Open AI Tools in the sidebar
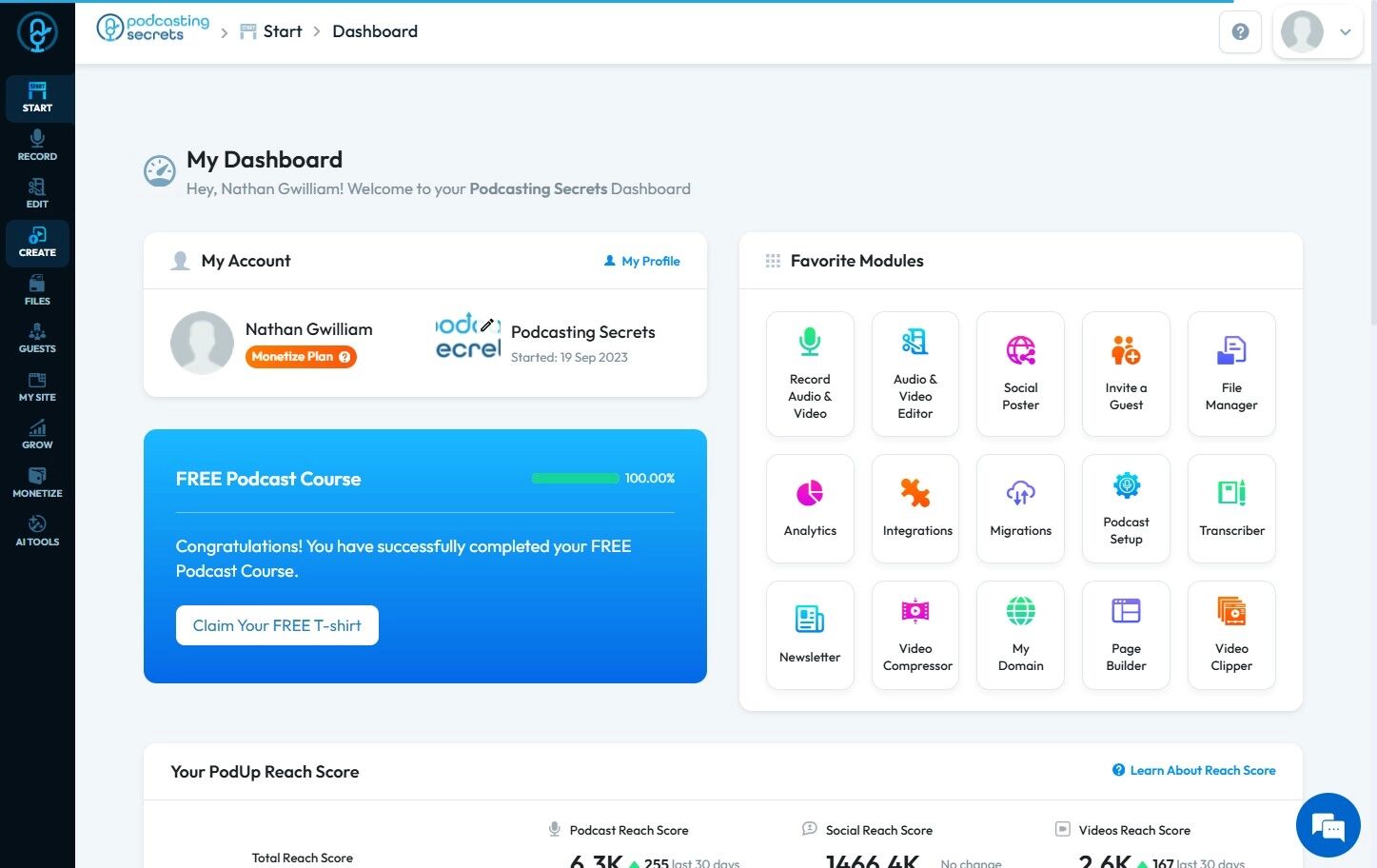Image resolution: width=1377 pixels, height=868 pixels. 37,531
